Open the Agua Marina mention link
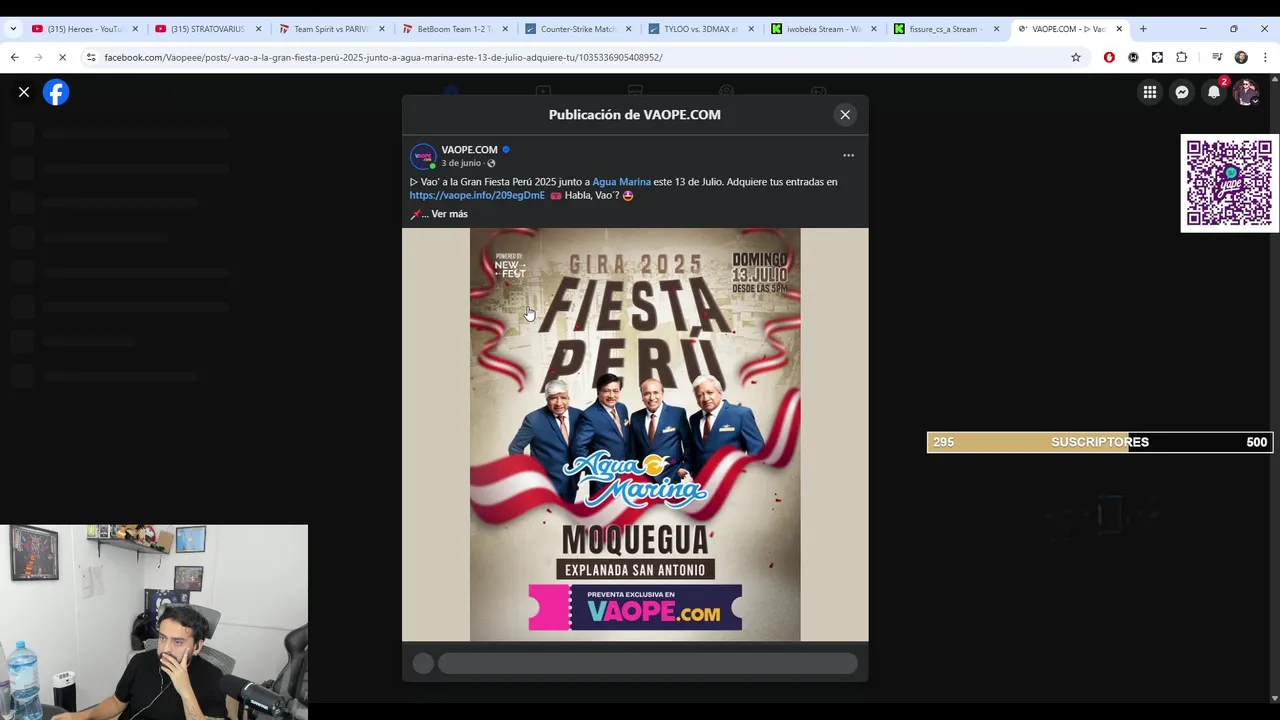Screen dimensions: 1280x720 point(621,182)
